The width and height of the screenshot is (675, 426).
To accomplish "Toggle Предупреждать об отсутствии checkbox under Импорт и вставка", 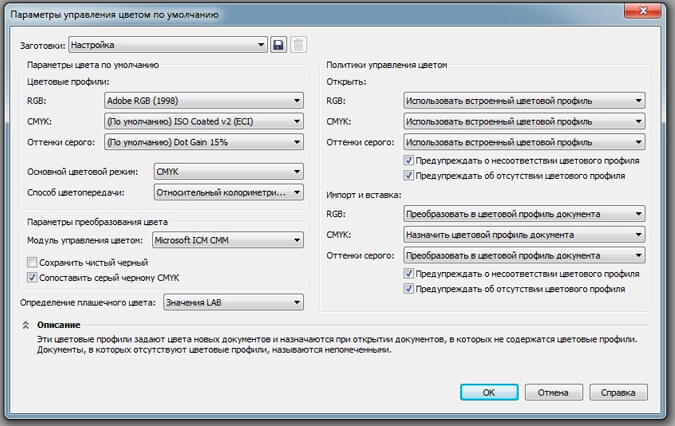I will pyautogui.click(x=408, y=288).
